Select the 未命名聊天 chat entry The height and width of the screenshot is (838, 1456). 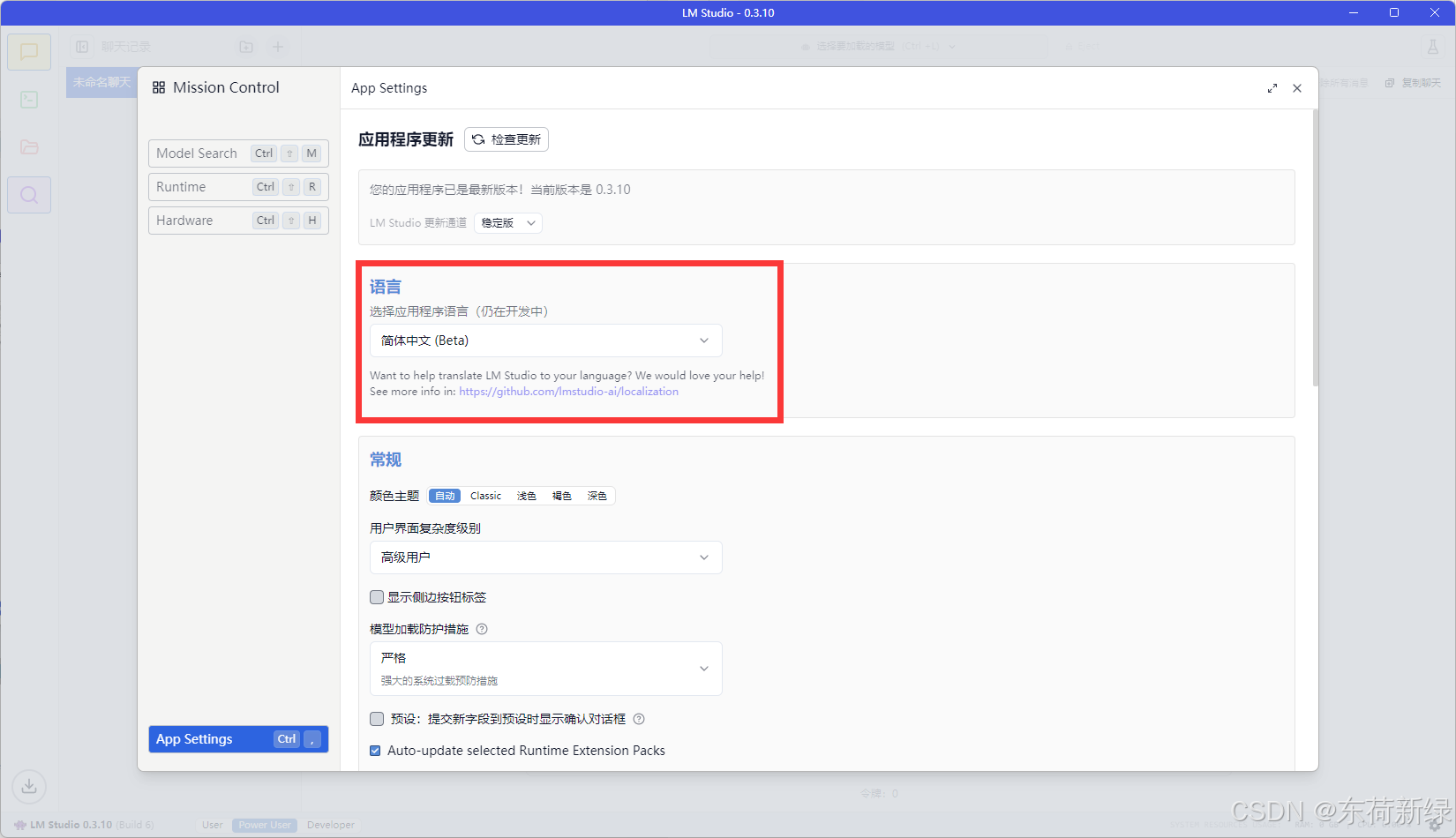pos(101,82)
